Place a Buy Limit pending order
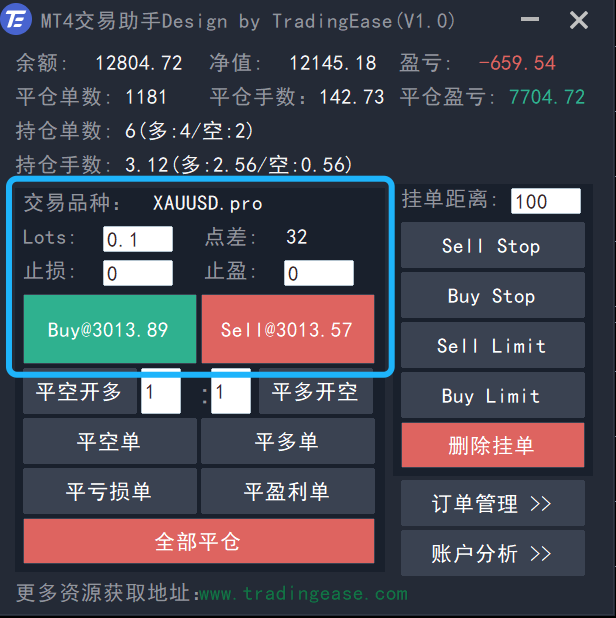Viewport: 616px width, 618px height. 492,396
